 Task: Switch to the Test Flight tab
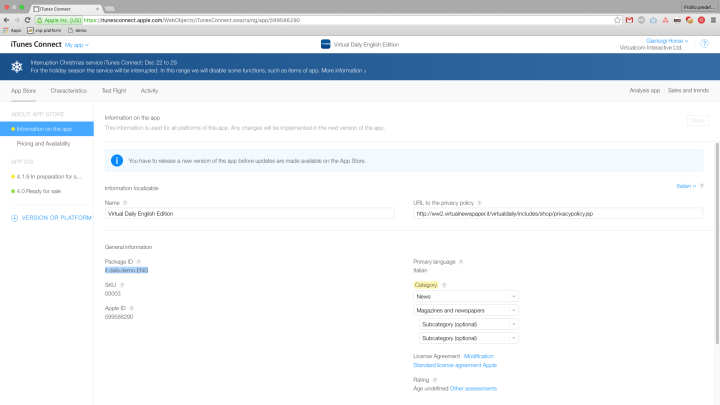[x=113, y=90]
